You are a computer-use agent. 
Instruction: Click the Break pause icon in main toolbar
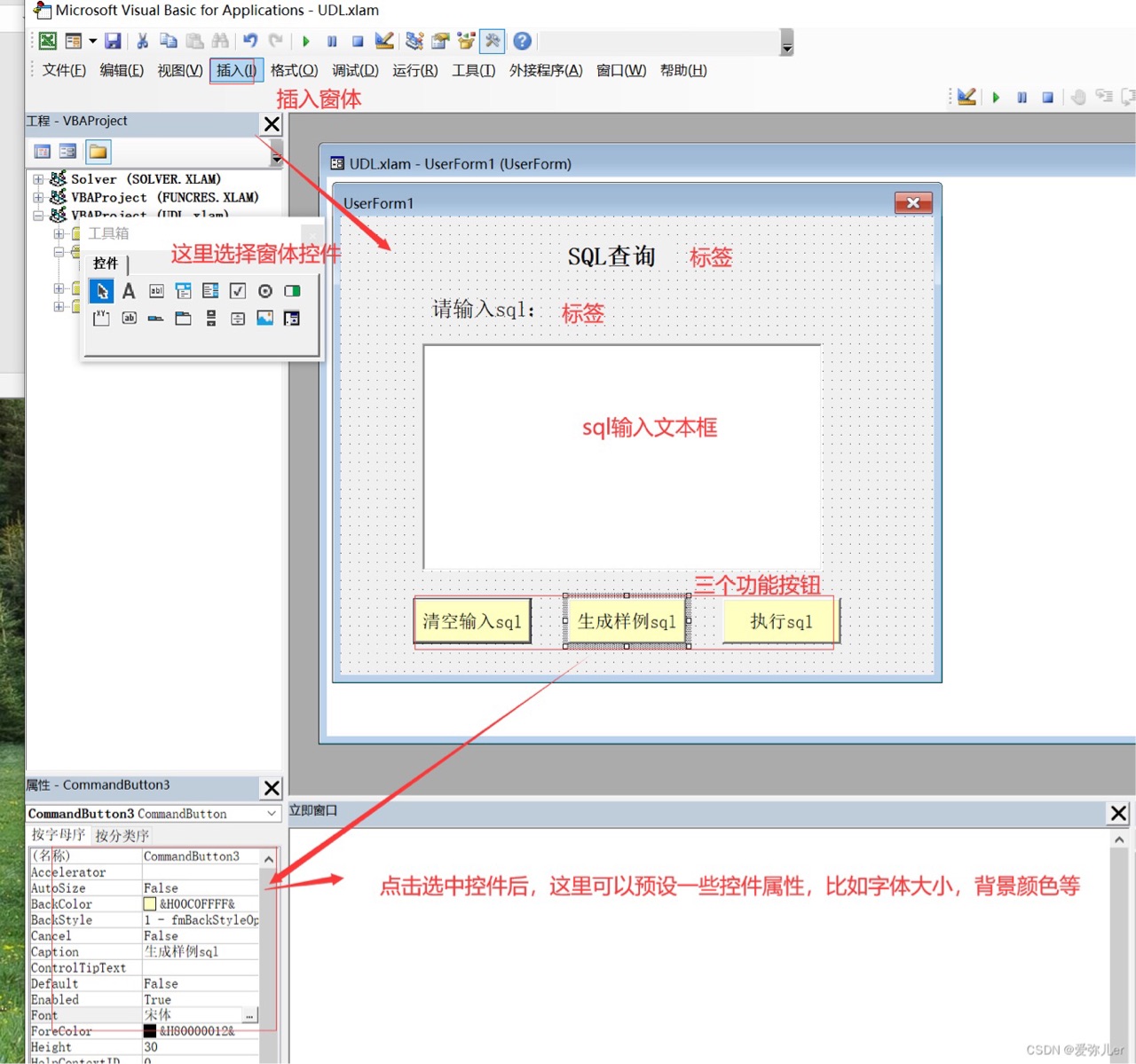[x=332, y=41]
